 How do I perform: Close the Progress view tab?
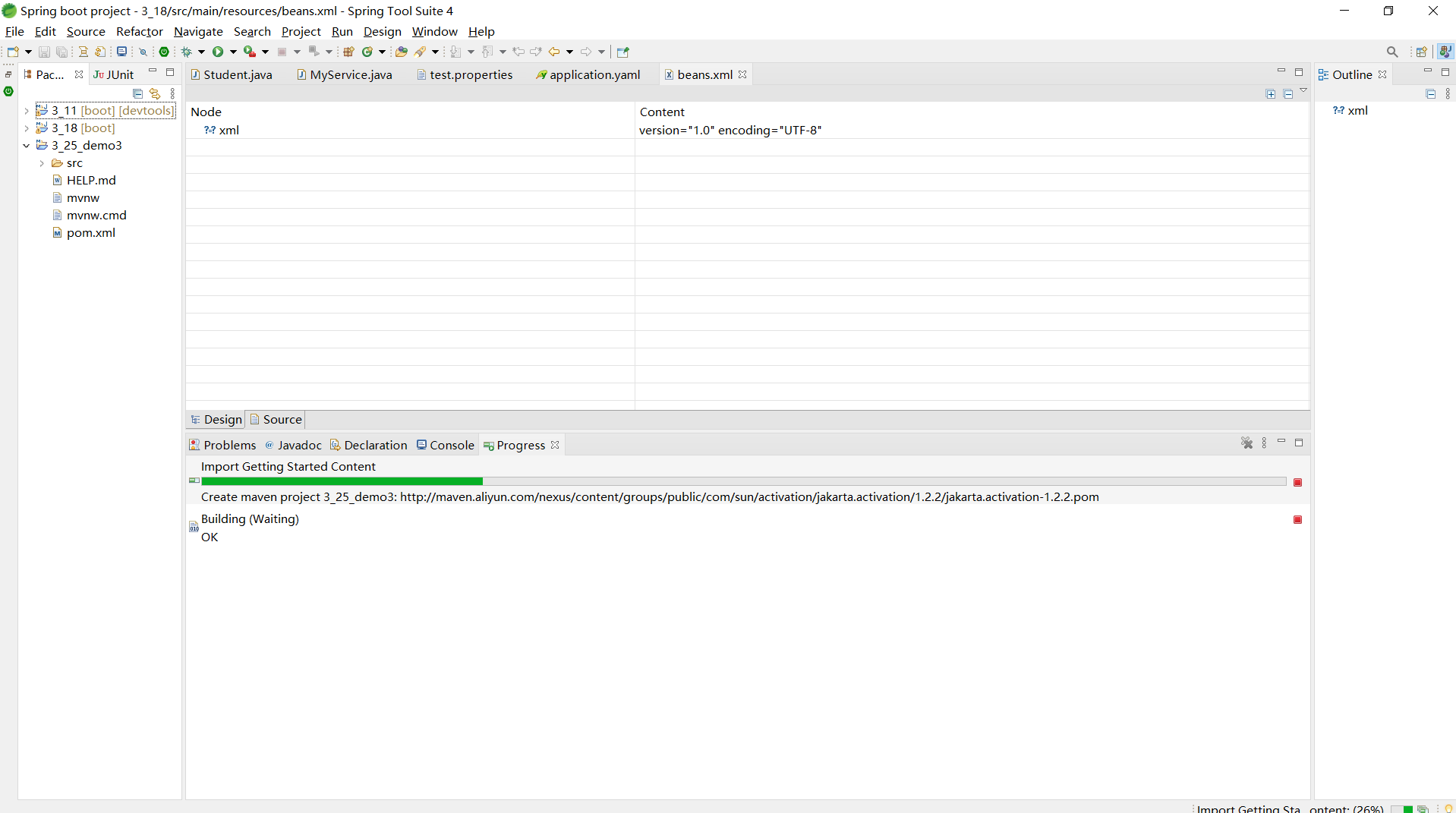click(x=555, y=446)
